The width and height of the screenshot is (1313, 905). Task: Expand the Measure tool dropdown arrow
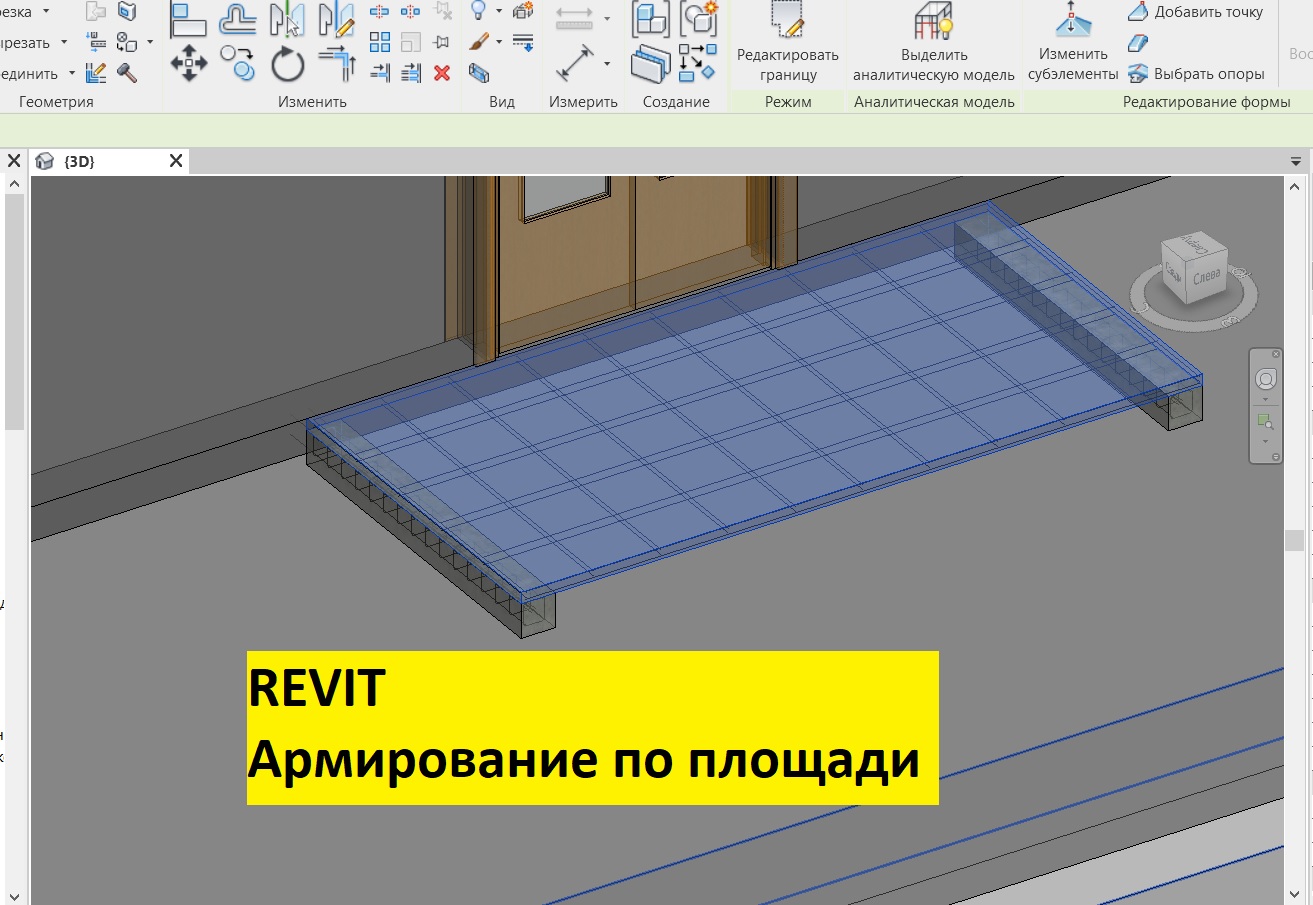coord(607,19)
